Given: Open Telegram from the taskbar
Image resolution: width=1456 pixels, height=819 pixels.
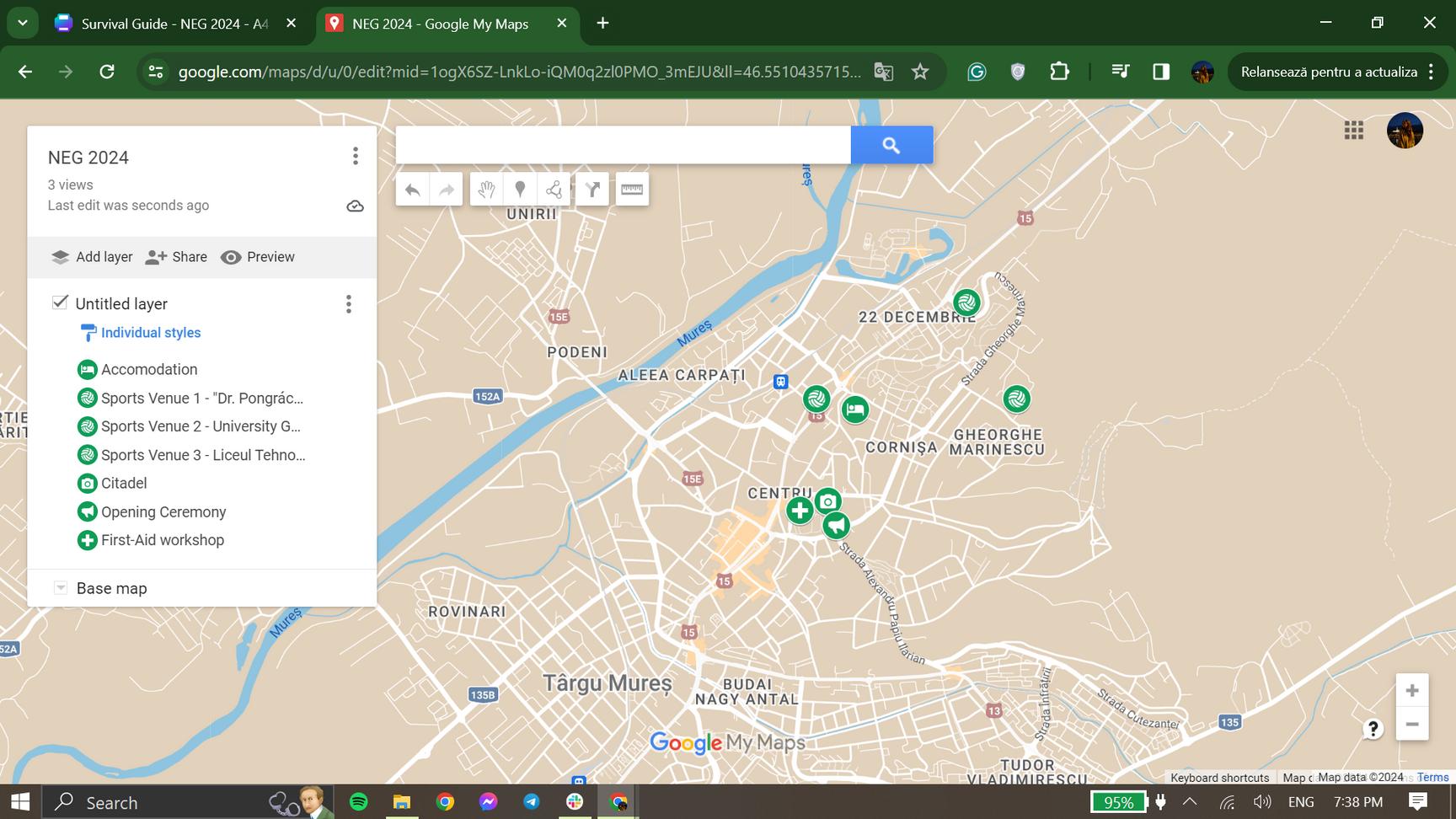Looking at the screenshot, I should click(531, 801).
